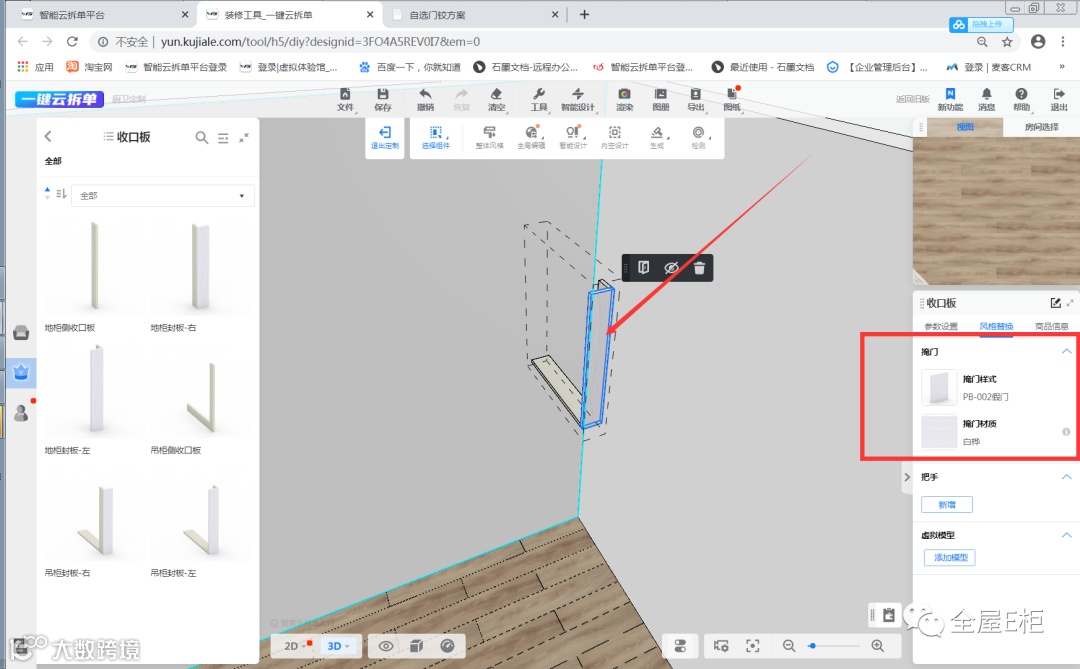This screenshot has width=1080, height=669.
Task: Select 吊柜封板-右 thumbnail
Action: [x=94, y=513]
